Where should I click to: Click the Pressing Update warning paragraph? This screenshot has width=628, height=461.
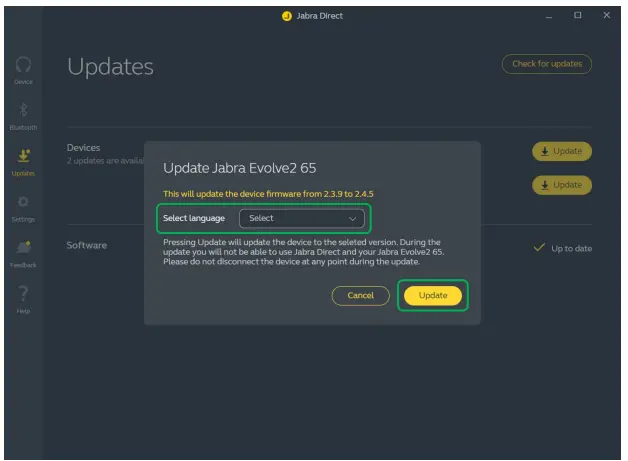[x=304, y=252]
